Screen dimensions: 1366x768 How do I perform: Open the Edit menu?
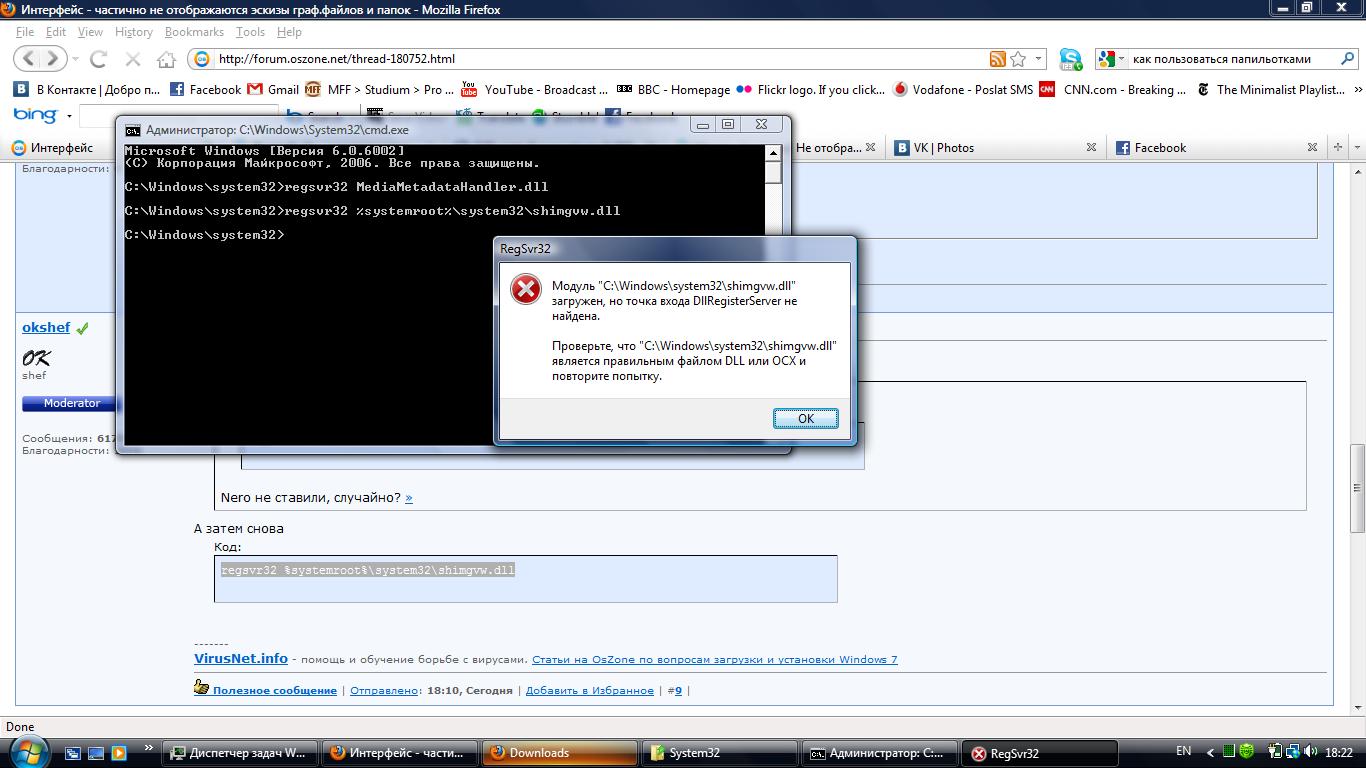56,32
